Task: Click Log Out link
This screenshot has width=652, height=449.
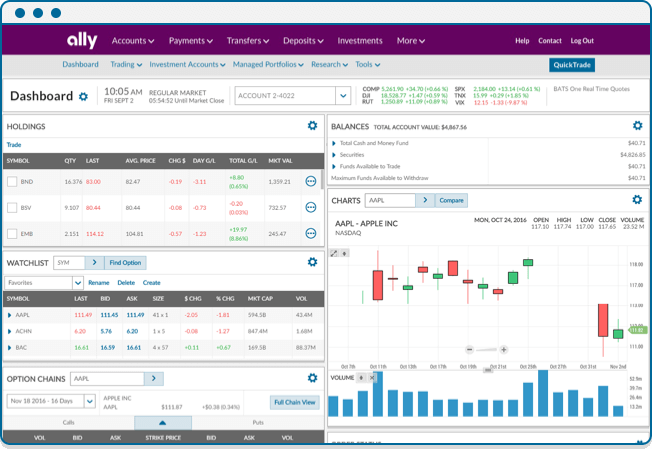Action: coord(582,41)
